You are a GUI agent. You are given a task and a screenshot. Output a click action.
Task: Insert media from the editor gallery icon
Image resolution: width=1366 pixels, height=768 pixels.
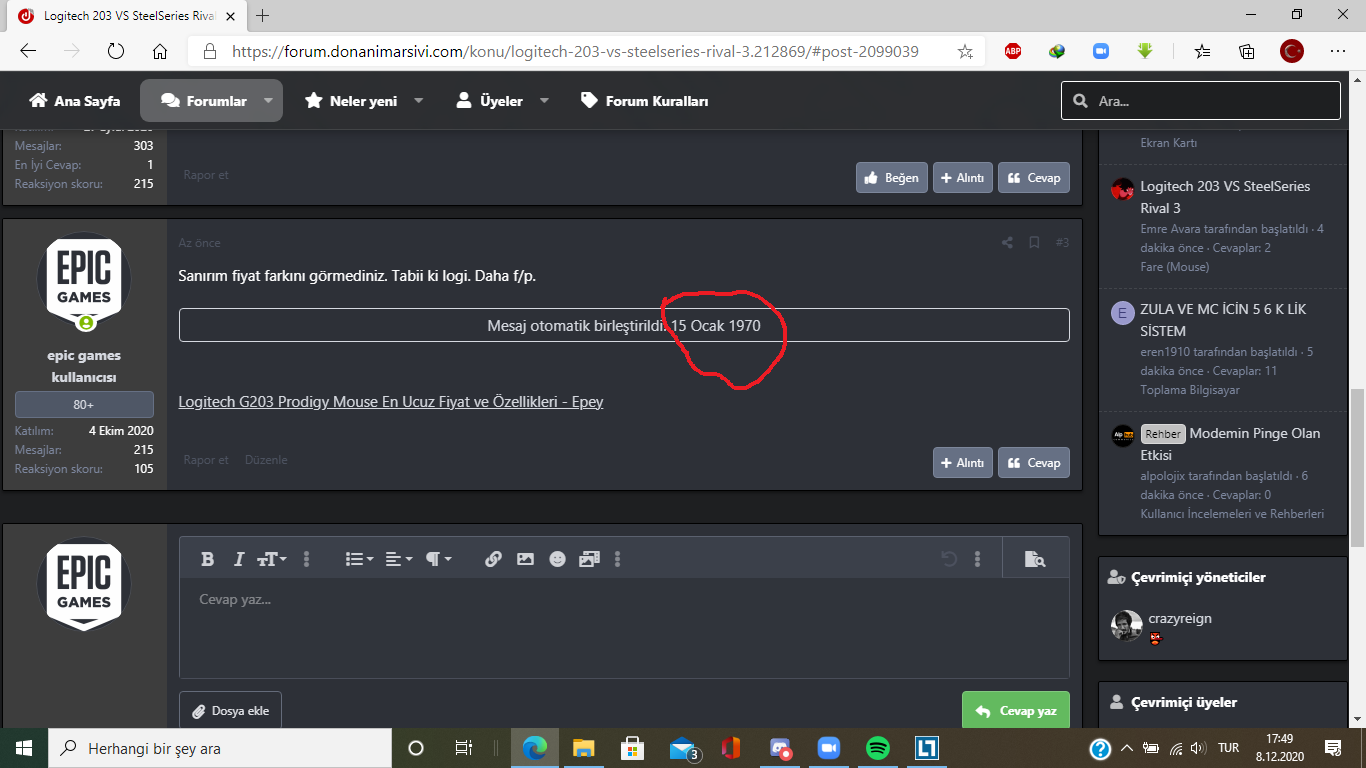(589, 559)
